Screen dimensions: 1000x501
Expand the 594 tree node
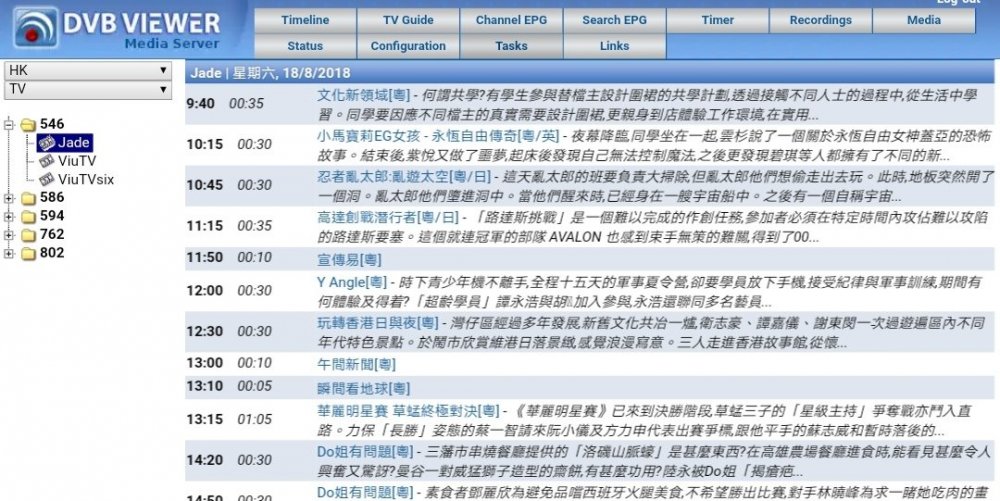coord(9,216)
